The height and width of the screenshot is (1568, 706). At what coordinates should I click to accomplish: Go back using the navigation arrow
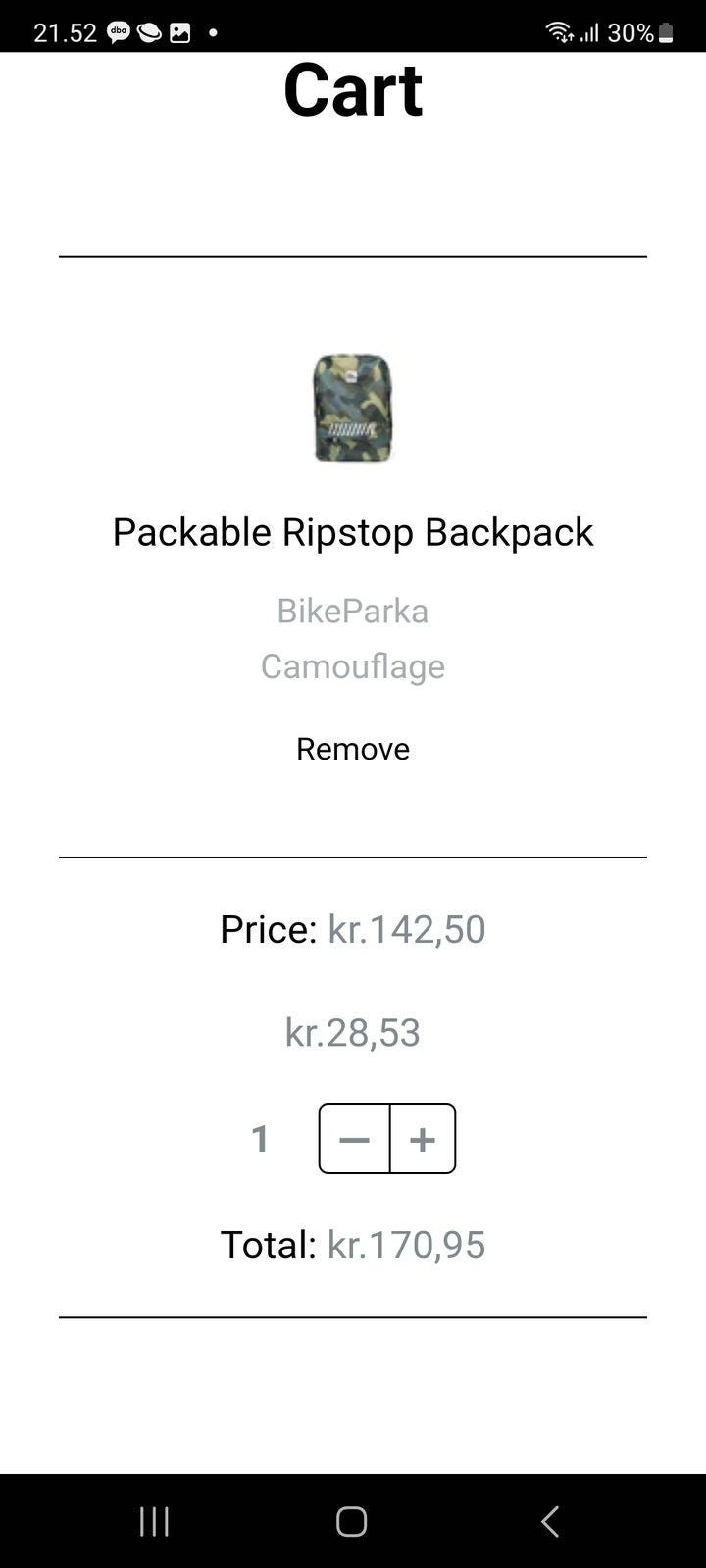click(550, 1521)
